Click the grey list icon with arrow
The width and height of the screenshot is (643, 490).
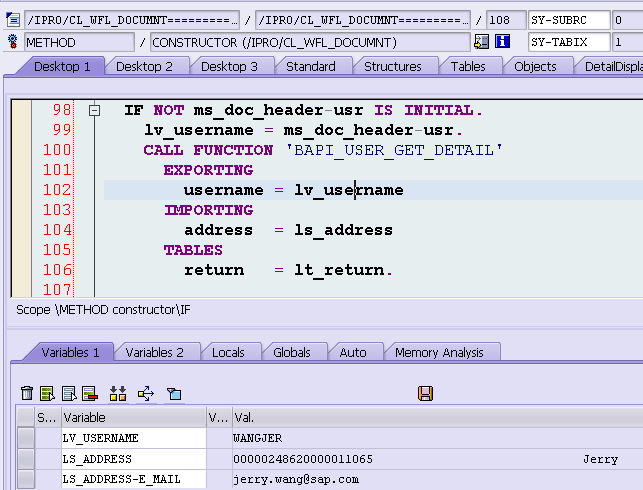coord(69,393)
